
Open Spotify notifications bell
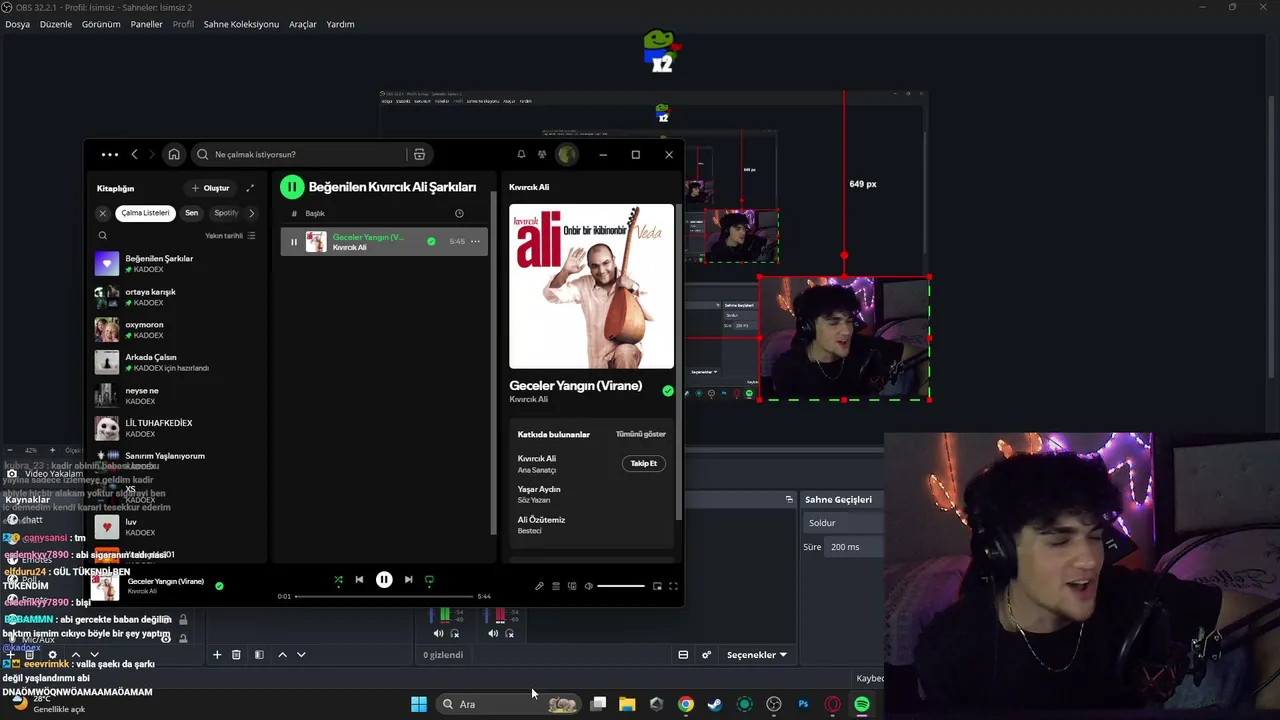point(521,154)
